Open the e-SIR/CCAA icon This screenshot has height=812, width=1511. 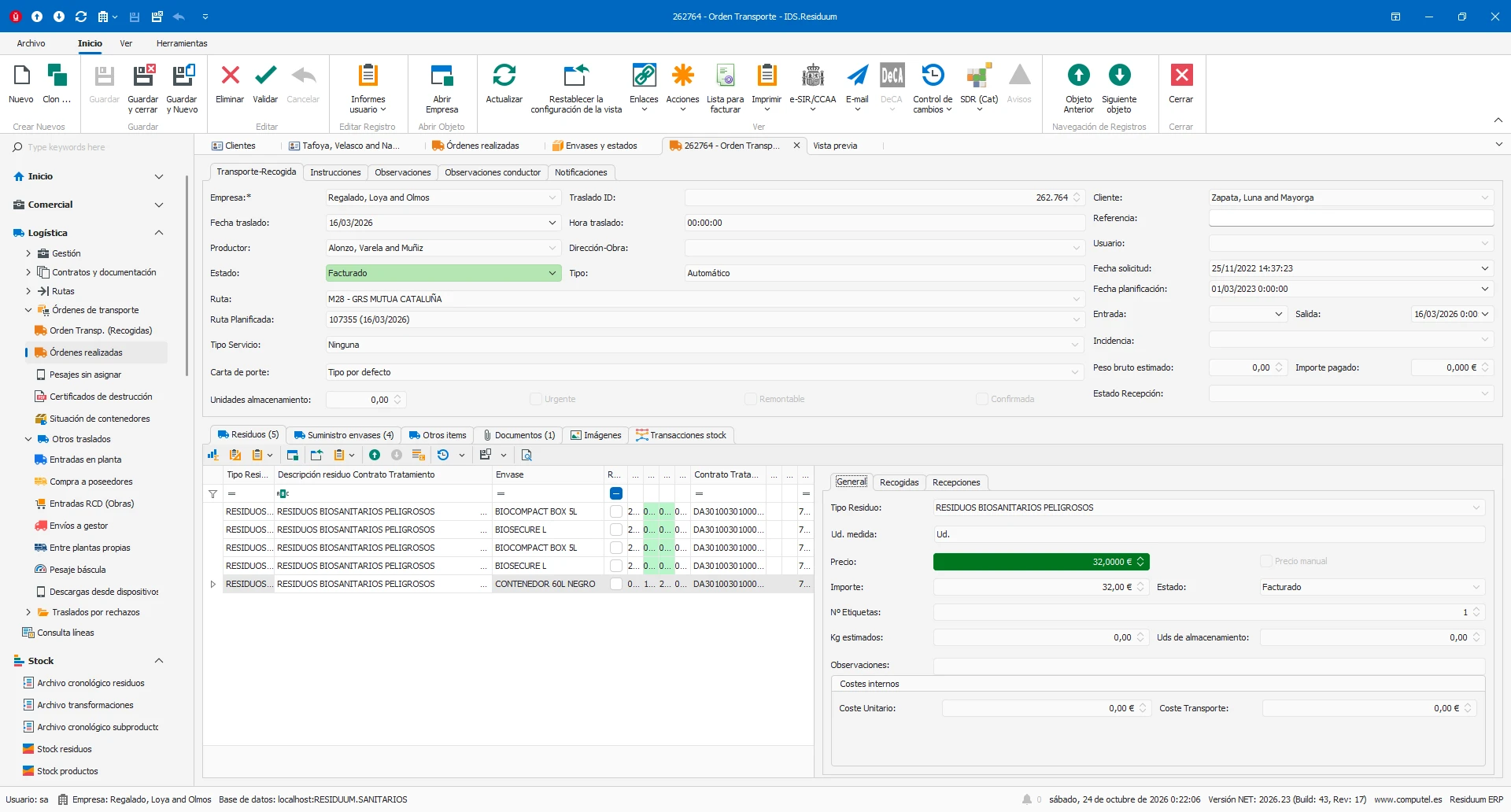[x=813, y=76]
